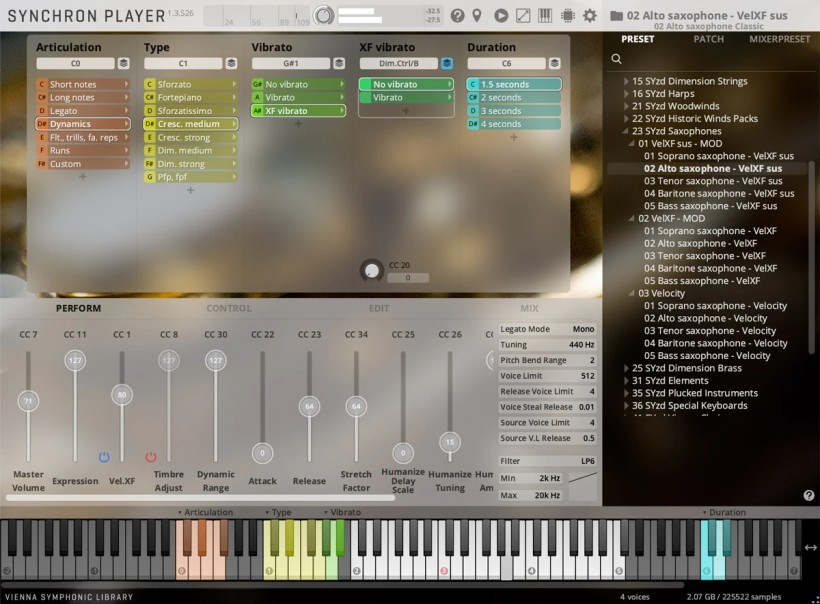820x604 pixels.
Task: Toggle the blue XF vibrato layer button
Action: click(x=446, y=63)
